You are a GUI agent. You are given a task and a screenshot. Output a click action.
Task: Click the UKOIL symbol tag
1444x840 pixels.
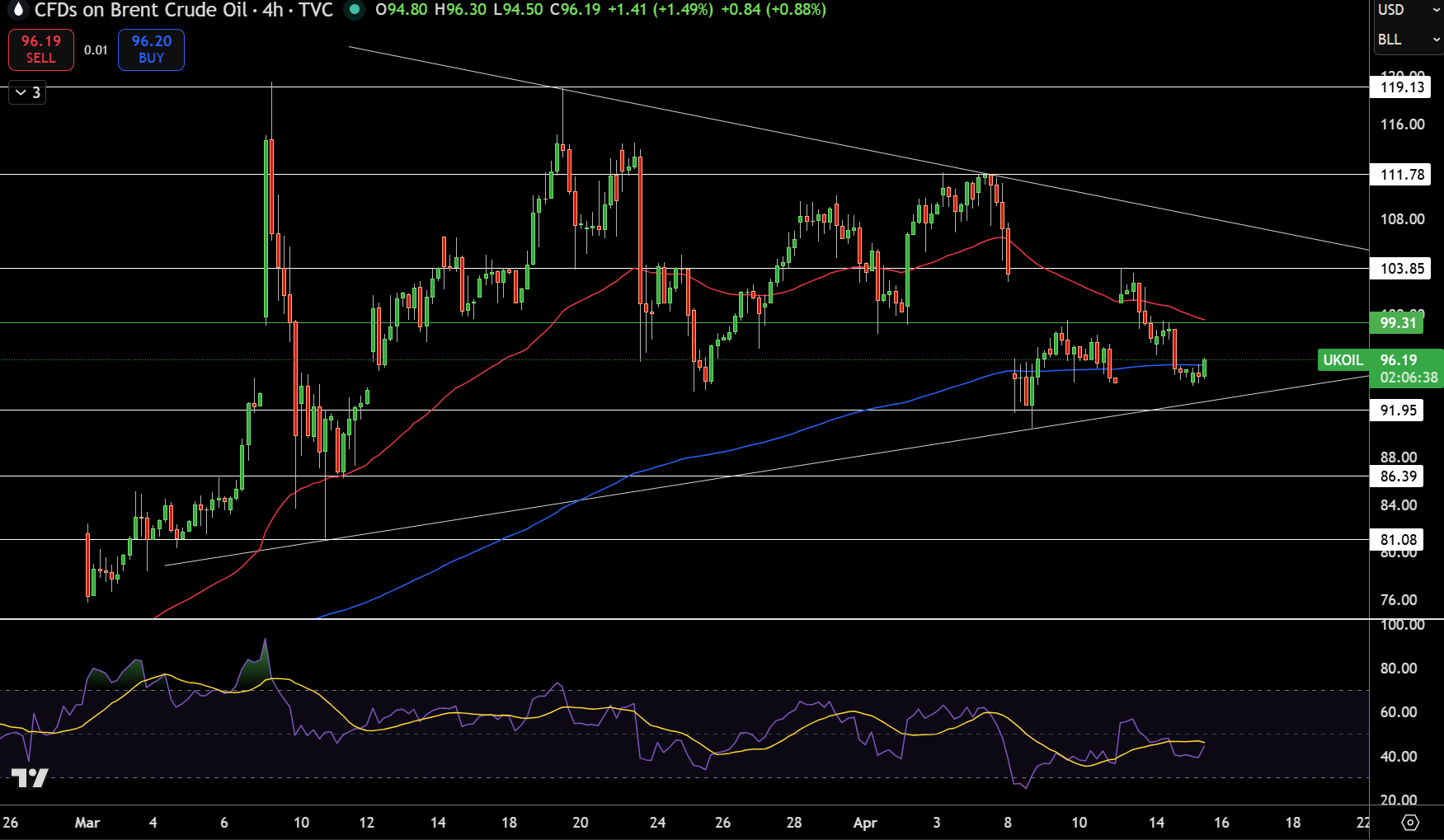(1343, 360)
